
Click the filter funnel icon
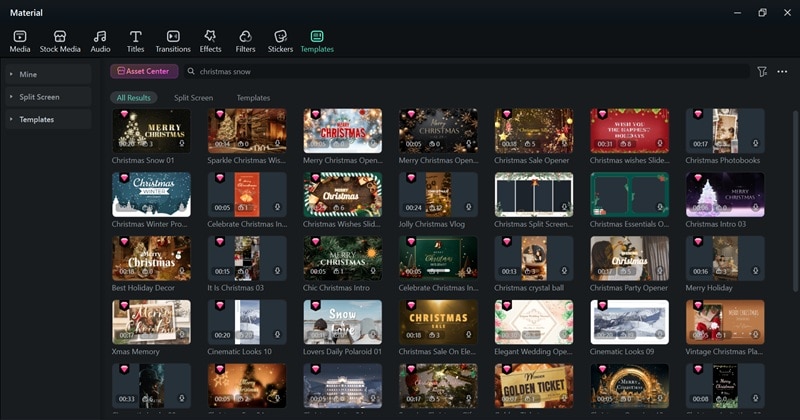pyautogui.click(x=762, y=72)
